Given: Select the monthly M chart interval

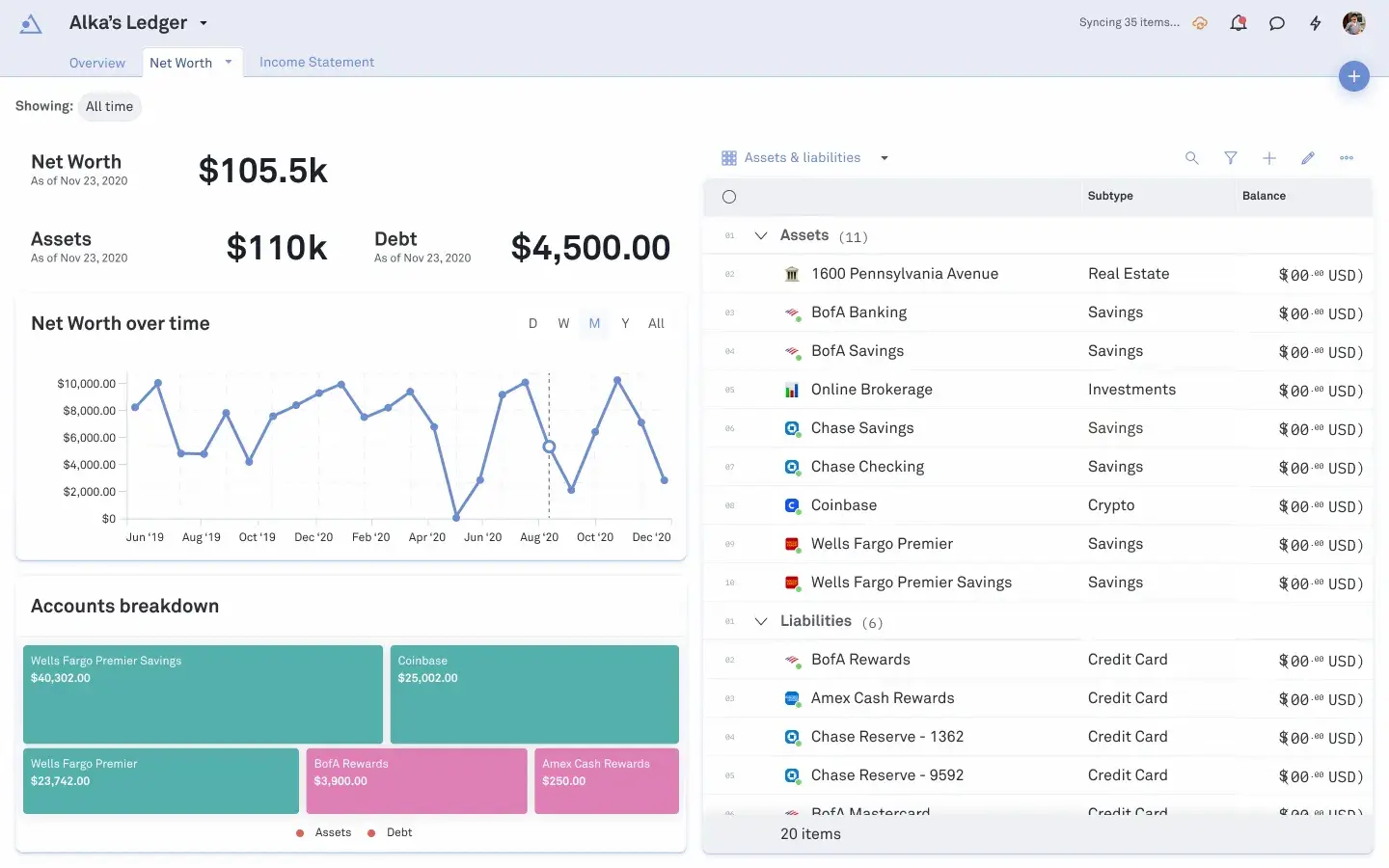Looking at the screenshot, I should [594, 324].
